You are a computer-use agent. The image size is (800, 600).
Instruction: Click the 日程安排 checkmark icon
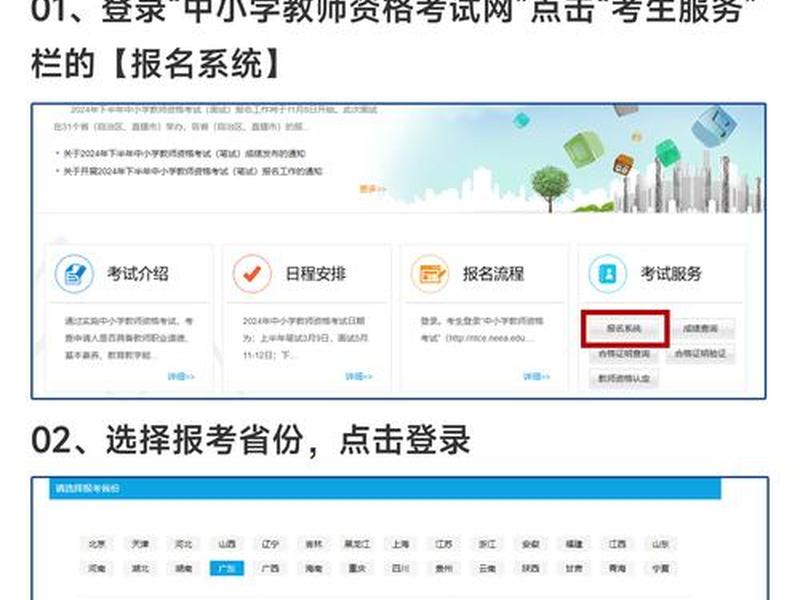252,274
